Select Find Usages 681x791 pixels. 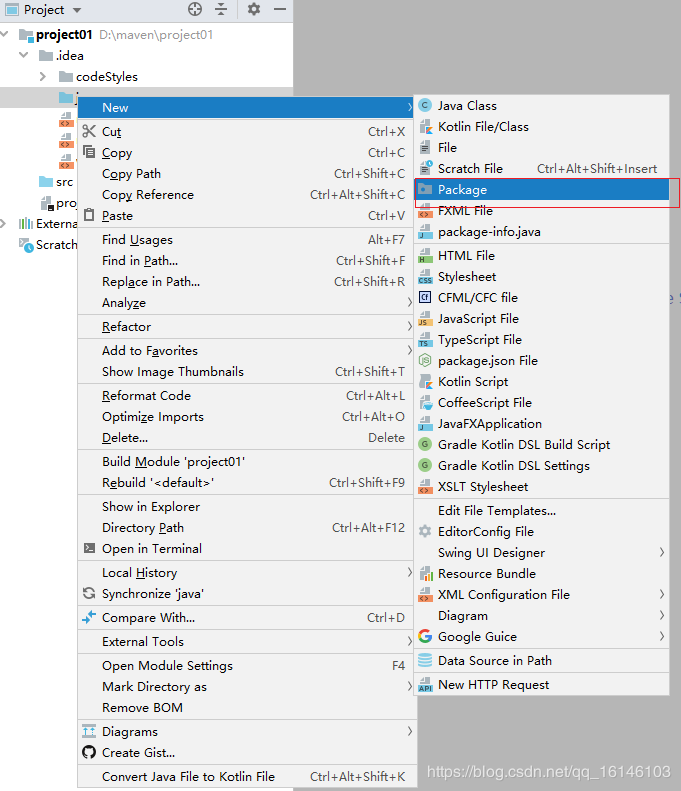(246, 240)
